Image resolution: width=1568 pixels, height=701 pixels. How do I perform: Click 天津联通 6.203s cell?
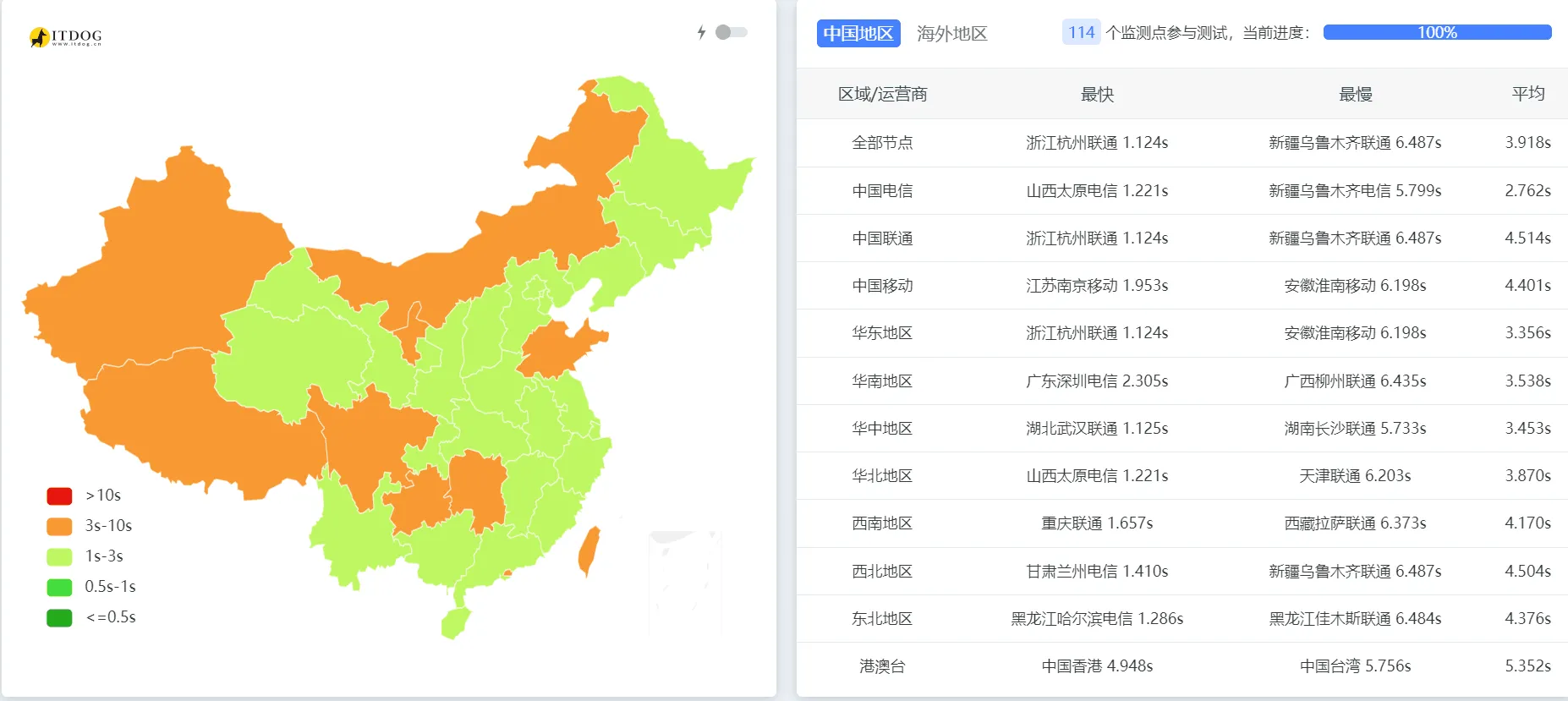tap(1355, 476)
